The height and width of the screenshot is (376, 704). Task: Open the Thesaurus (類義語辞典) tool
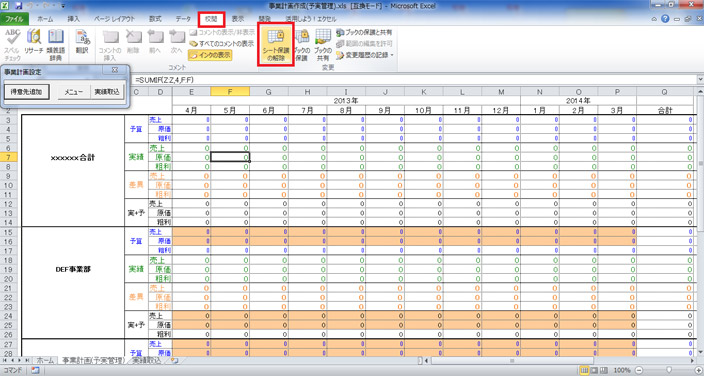pos(56,45)
